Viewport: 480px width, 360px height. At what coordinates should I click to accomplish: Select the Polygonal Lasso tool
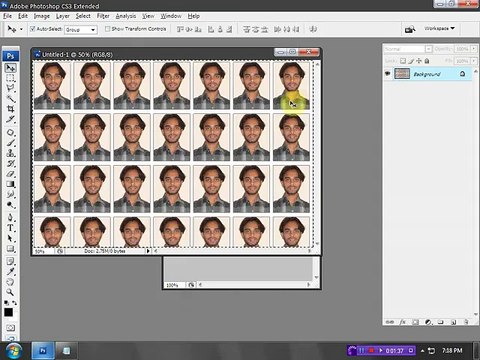click(10, 88)
